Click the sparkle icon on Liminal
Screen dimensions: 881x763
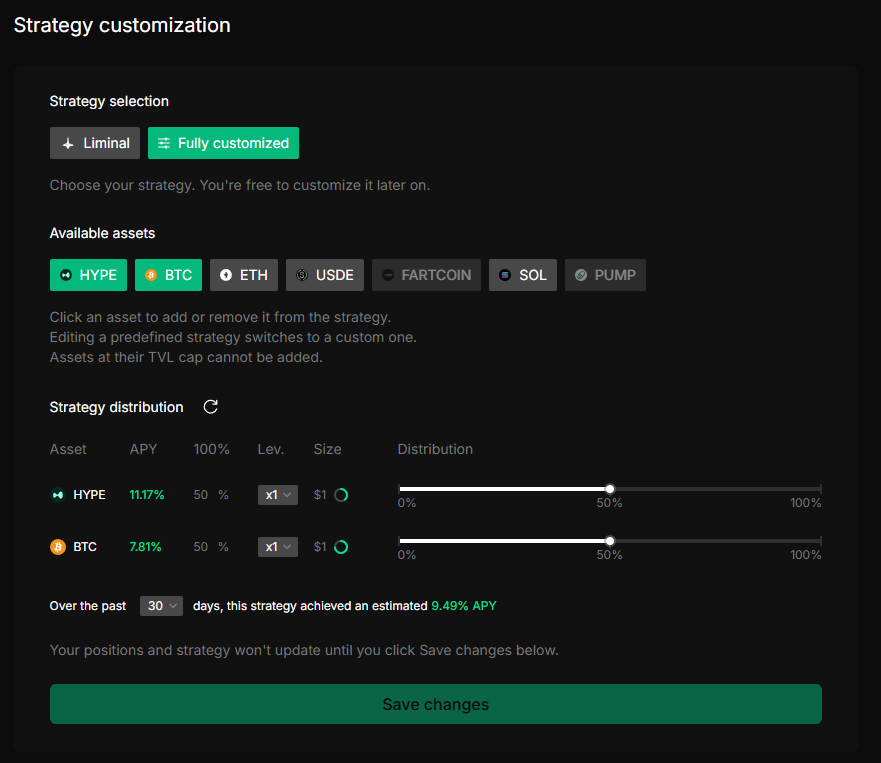tap(68, 144)
